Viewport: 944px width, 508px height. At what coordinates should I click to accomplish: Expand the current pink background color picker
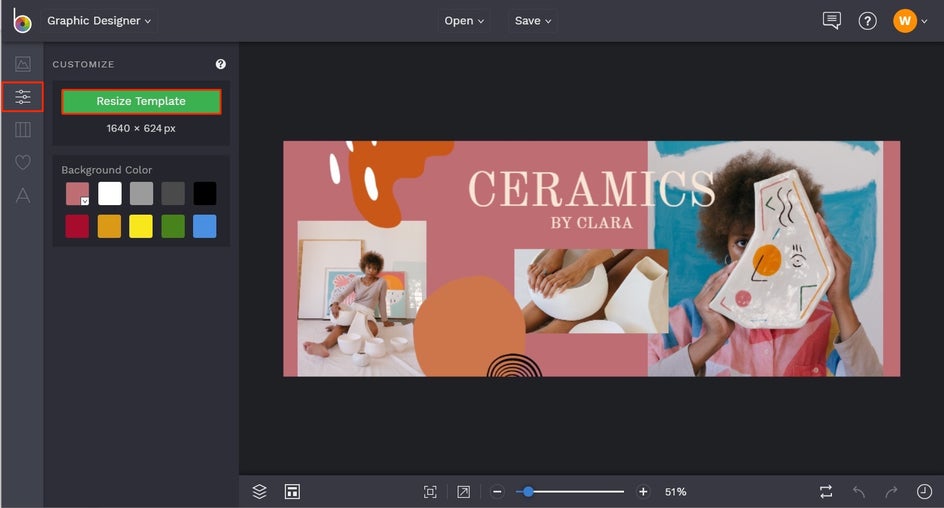(77, 194)
